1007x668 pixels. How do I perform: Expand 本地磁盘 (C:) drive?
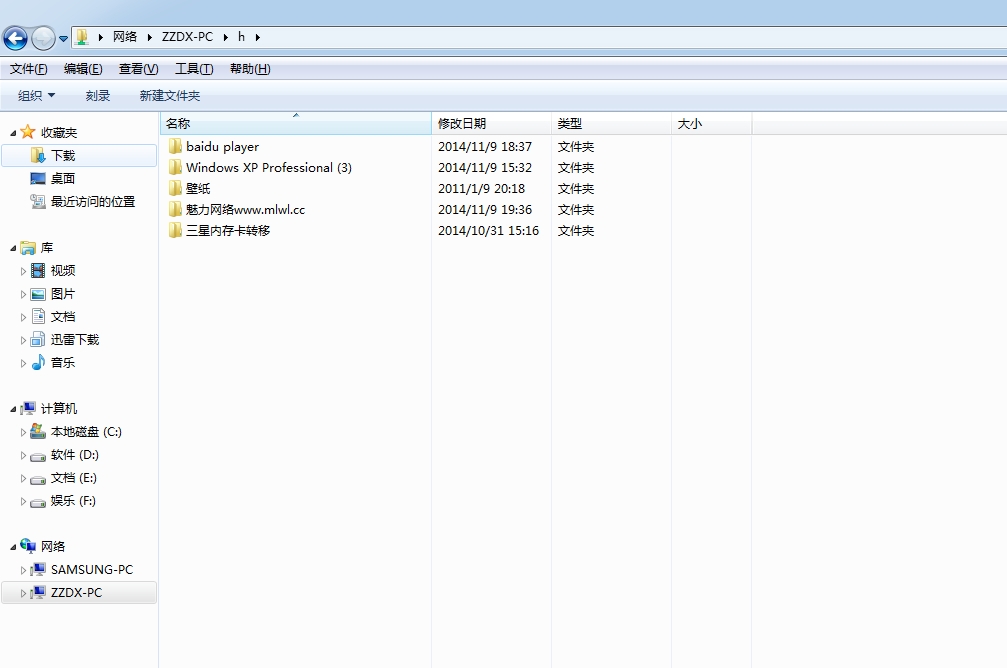pyautogui.click(x=23, y=432)
